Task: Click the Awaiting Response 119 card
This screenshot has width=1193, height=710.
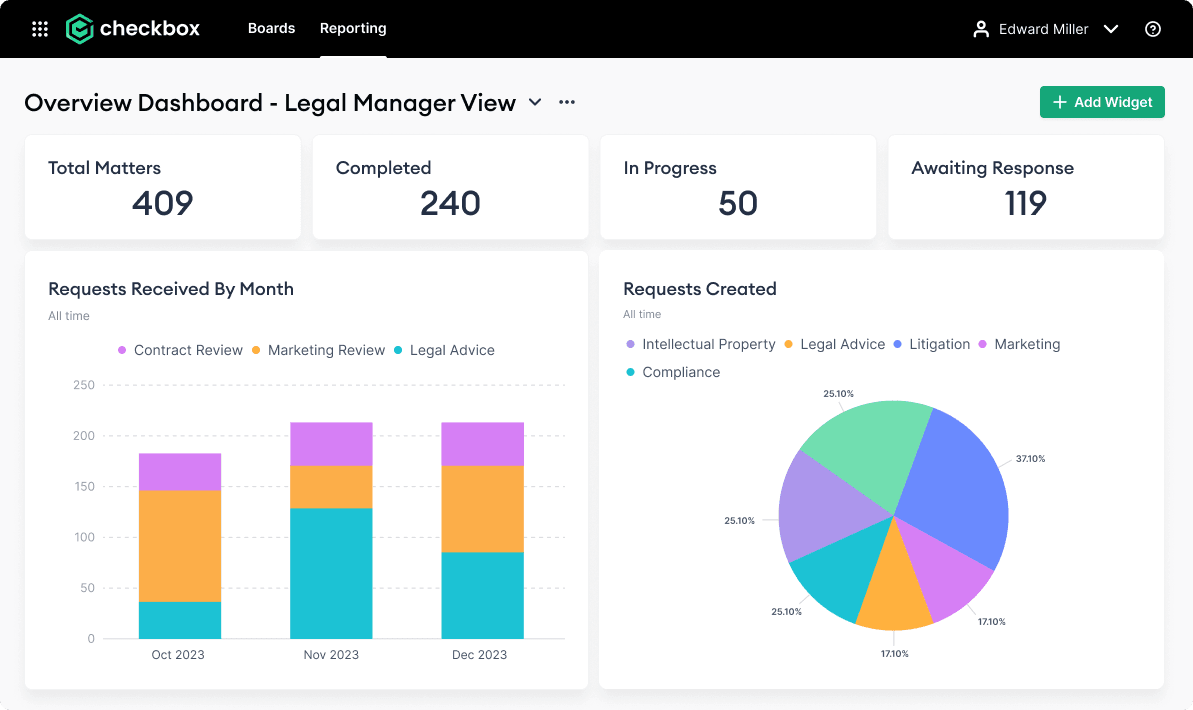Action: coord(1026,188)
